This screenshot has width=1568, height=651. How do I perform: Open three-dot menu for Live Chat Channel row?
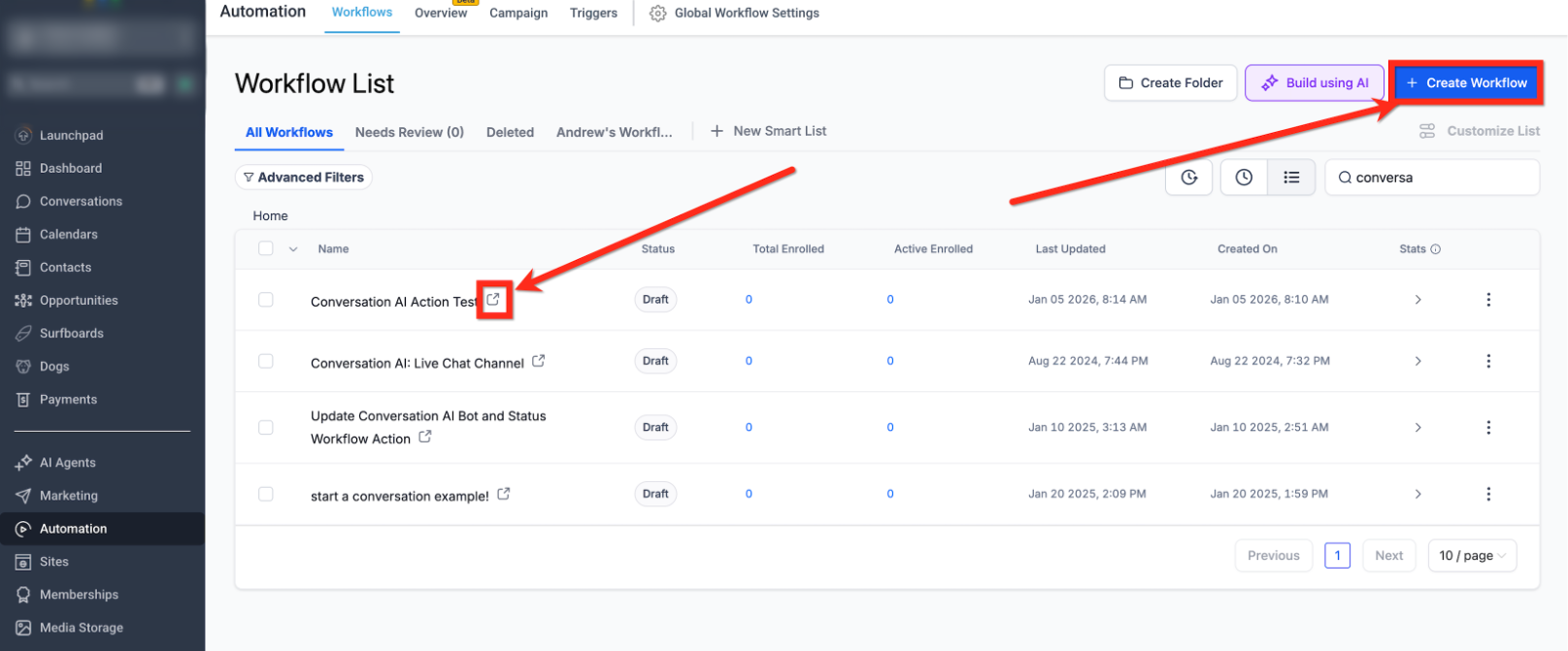tap(1488, 361)
